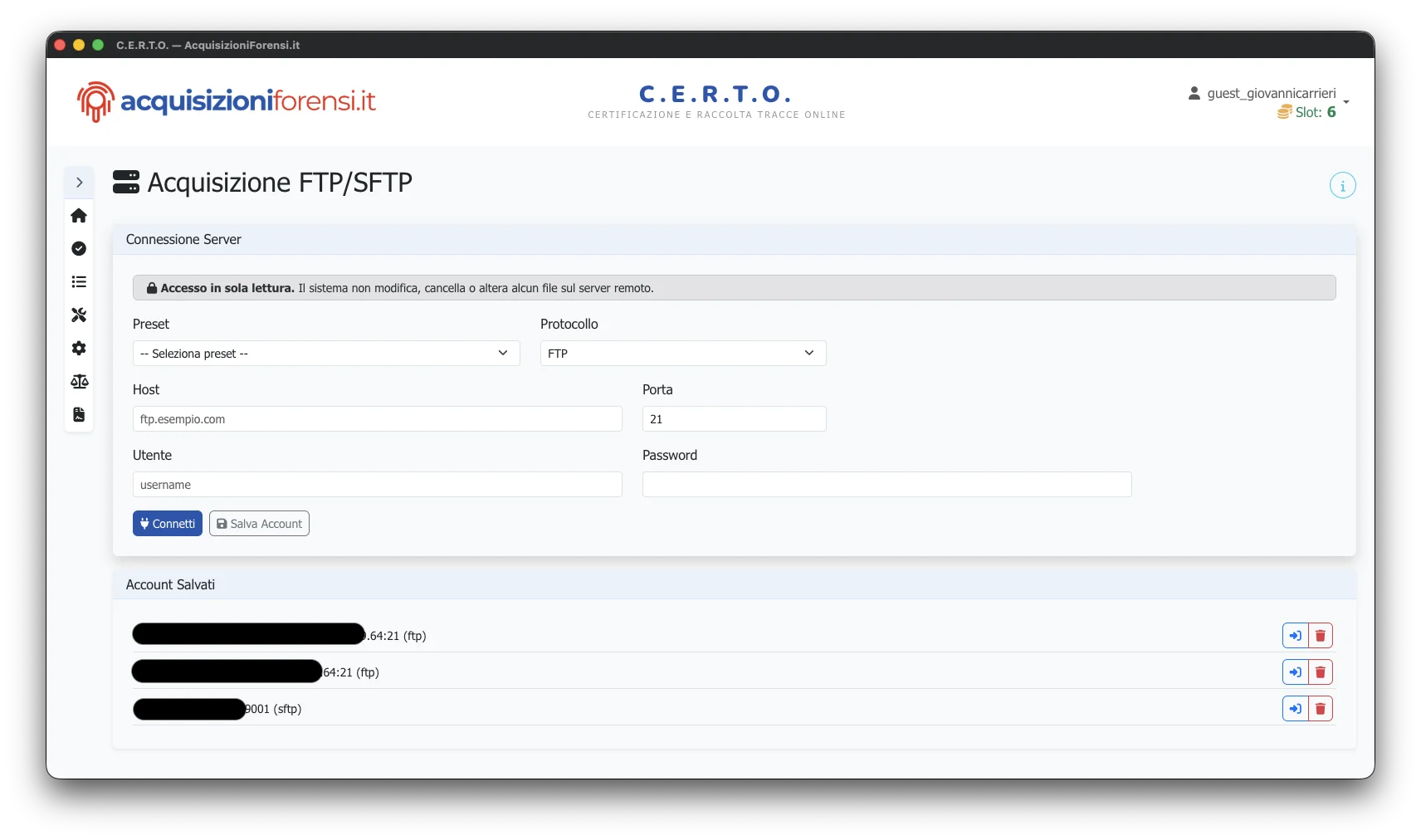Image resolution: width=1421 pixels, height=840 pixels.
Task: Open the report document icon in sidebar
Action: point(79,414)
